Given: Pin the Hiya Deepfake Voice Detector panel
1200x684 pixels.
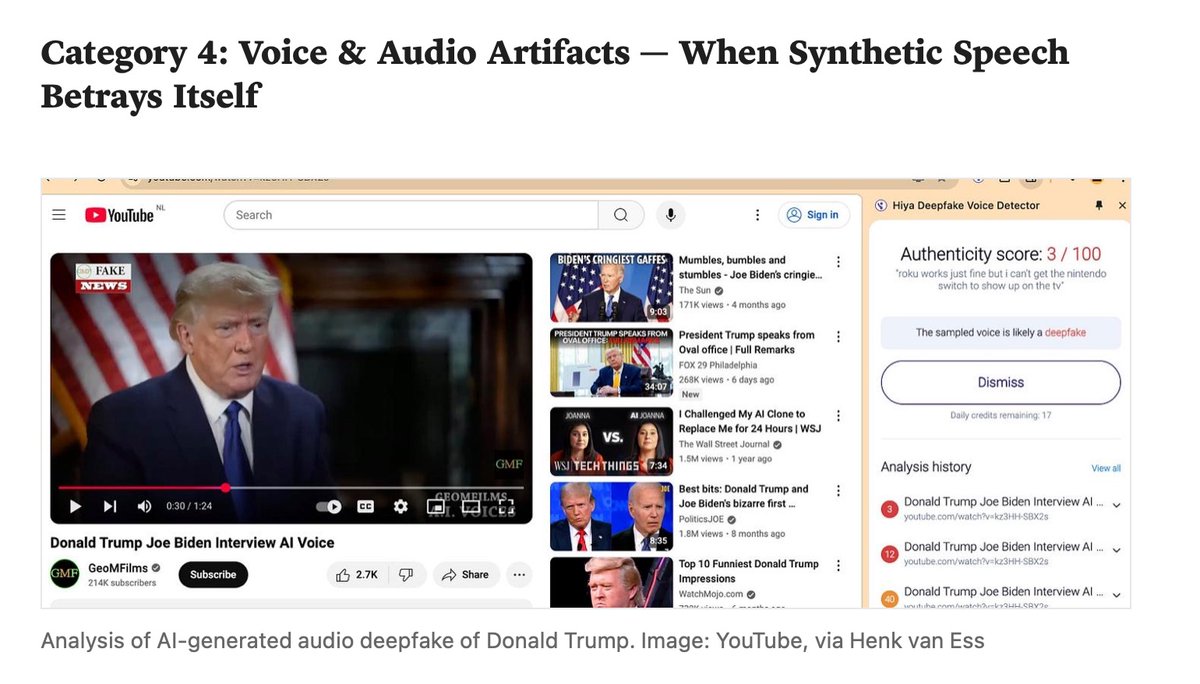Looking at the screenshot, I should pyautogui.click(x=1099, y=205).
